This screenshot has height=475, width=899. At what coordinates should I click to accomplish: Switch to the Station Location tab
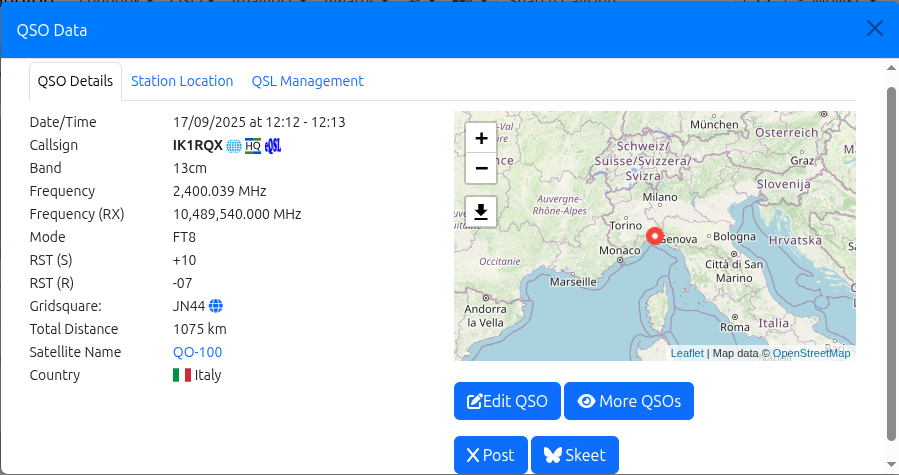pos(182,81)
